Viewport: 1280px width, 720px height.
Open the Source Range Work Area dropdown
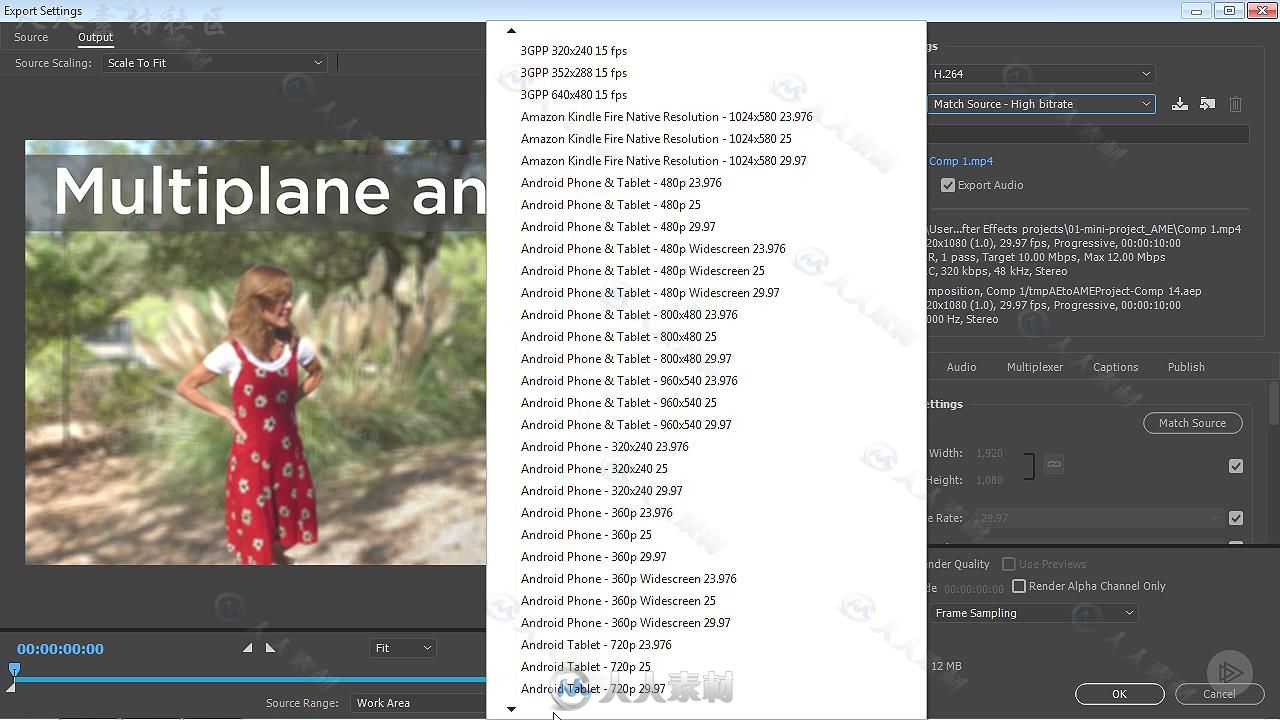click(x=418, y=703)
